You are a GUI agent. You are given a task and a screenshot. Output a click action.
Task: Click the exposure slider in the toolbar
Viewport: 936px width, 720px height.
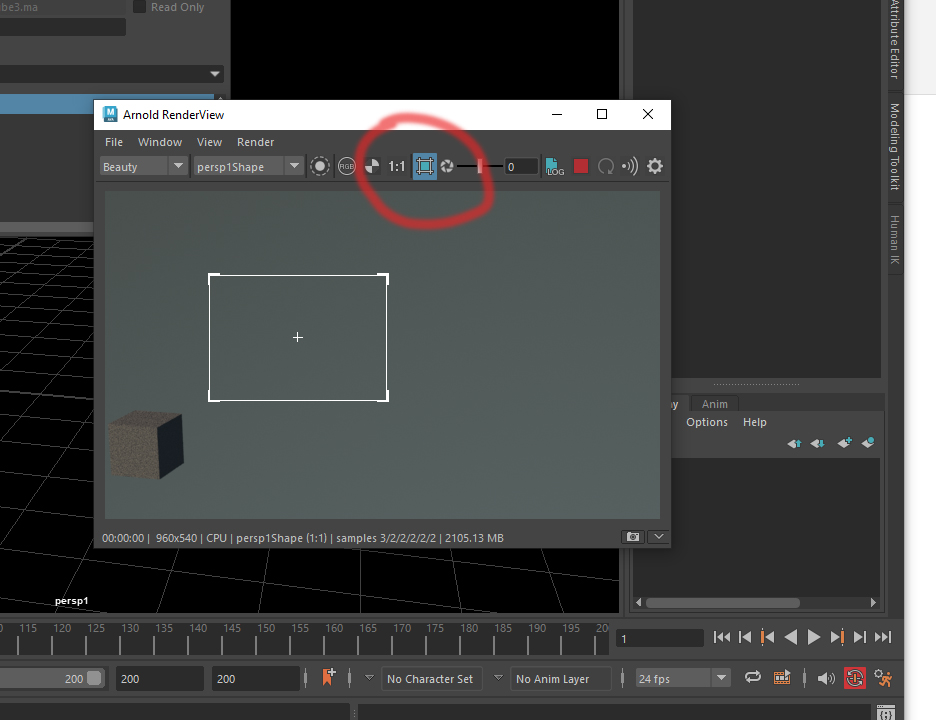[x=480, y=166]
